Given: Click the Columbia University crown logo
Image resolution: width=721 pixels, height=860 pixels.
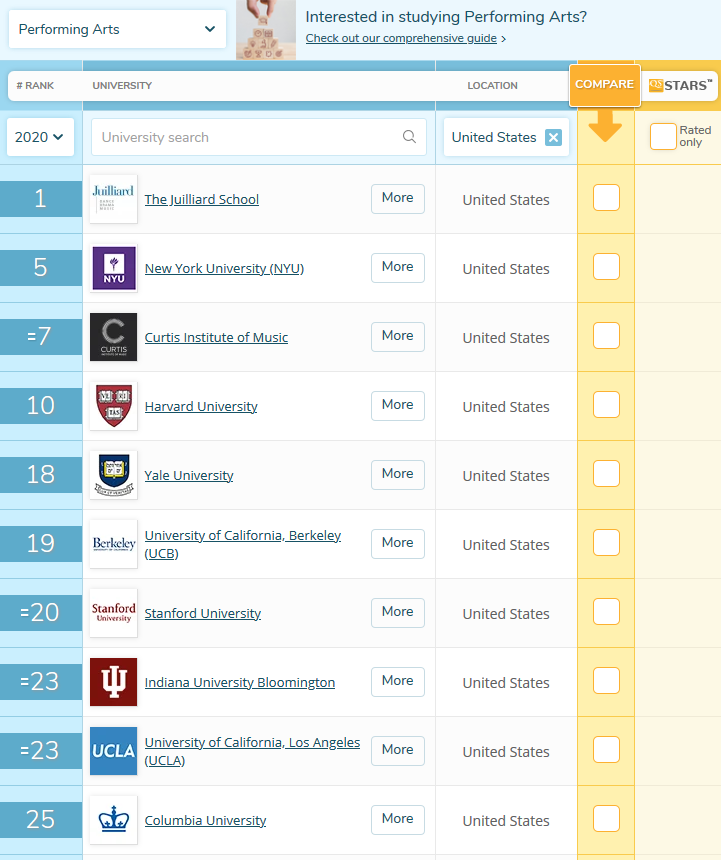Looking at the screenshot, I should pos(113,820).
